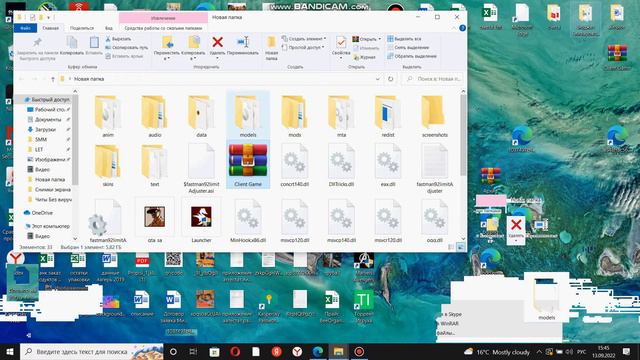Viewport: 640px width, 360px height.
Task: Select the redist folder
Action: click(388, 116)
